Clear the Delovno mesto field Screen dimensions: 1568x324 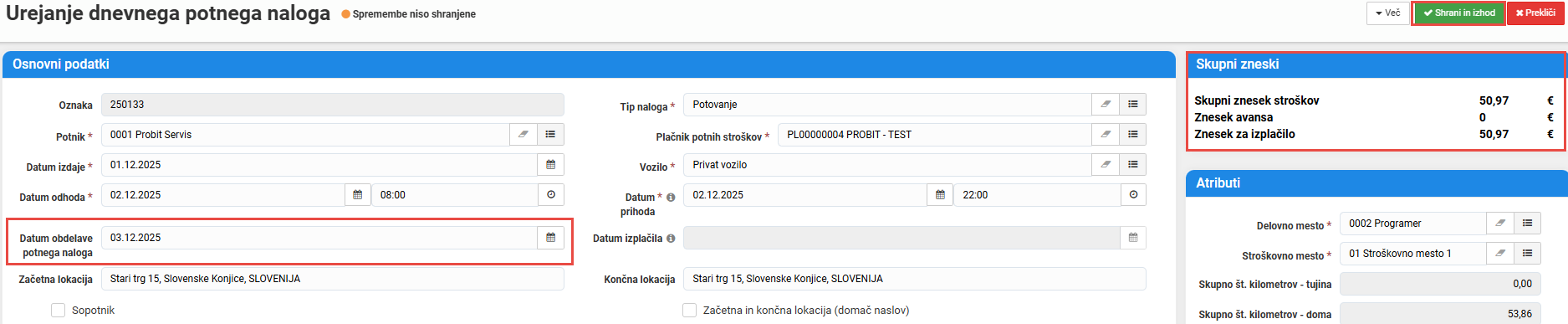1500,223
